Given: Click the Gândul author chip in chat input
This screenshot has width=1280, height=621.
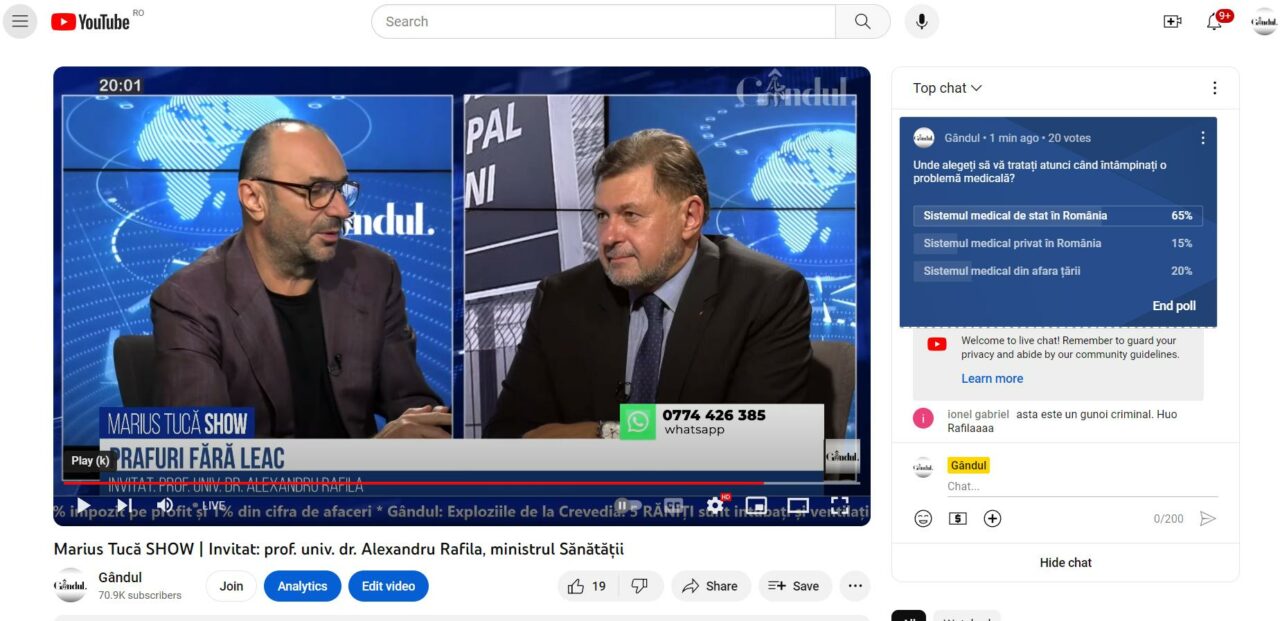Looking at the screenshot, I should click(968, 466).
